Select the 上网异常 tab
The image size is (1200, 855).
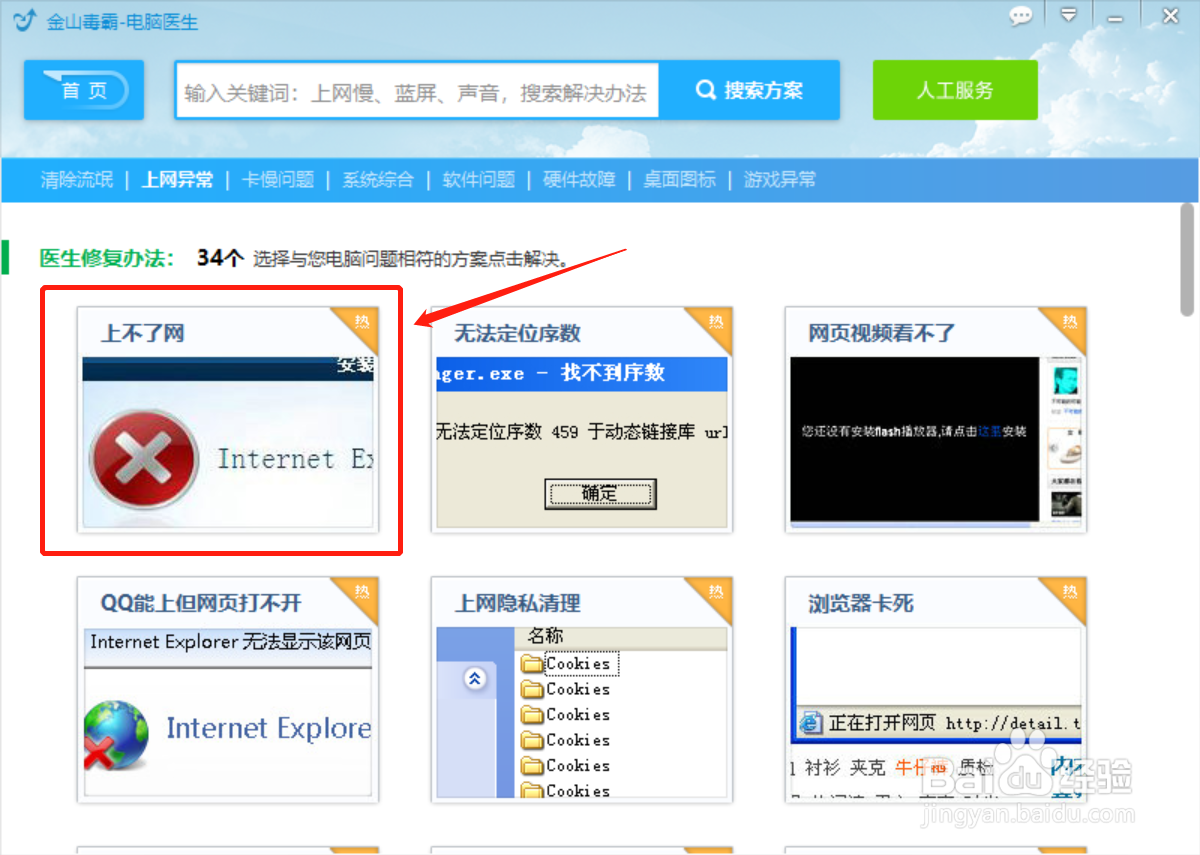tap(177, 180)
